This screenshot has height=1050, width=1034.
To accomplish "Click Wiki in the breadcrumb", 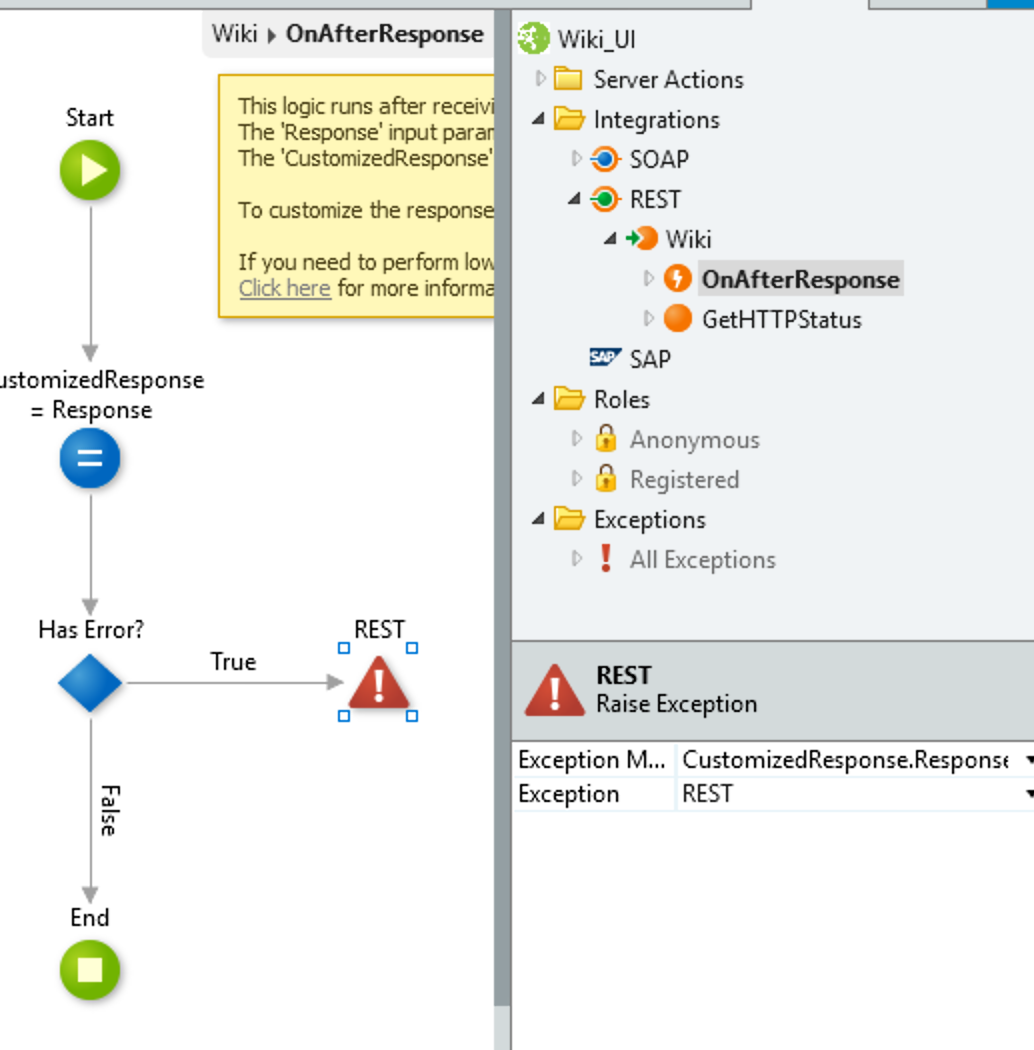I will point(234,33).
